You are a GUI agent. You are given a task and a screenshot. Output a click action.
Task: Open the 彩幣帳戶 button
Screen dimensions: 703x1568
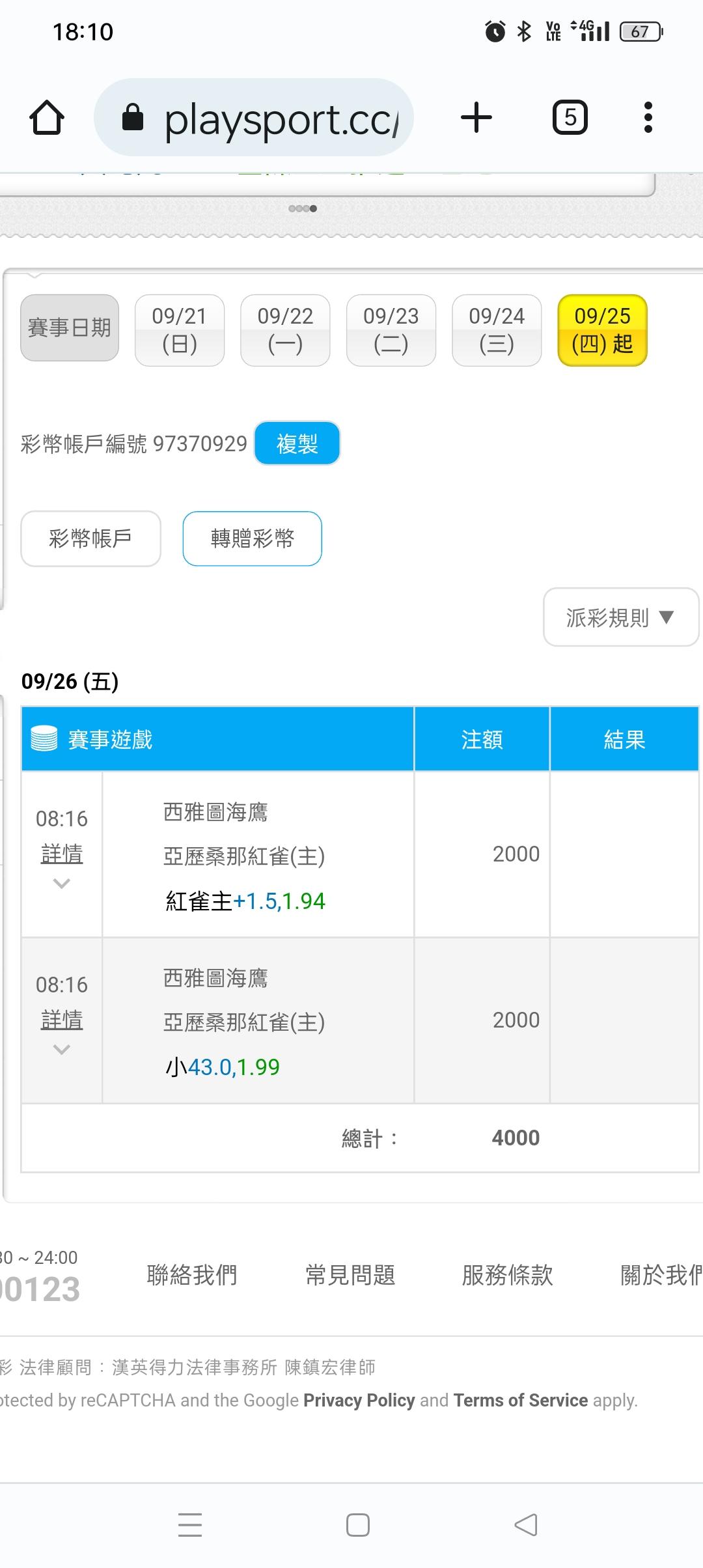(91, 539)
